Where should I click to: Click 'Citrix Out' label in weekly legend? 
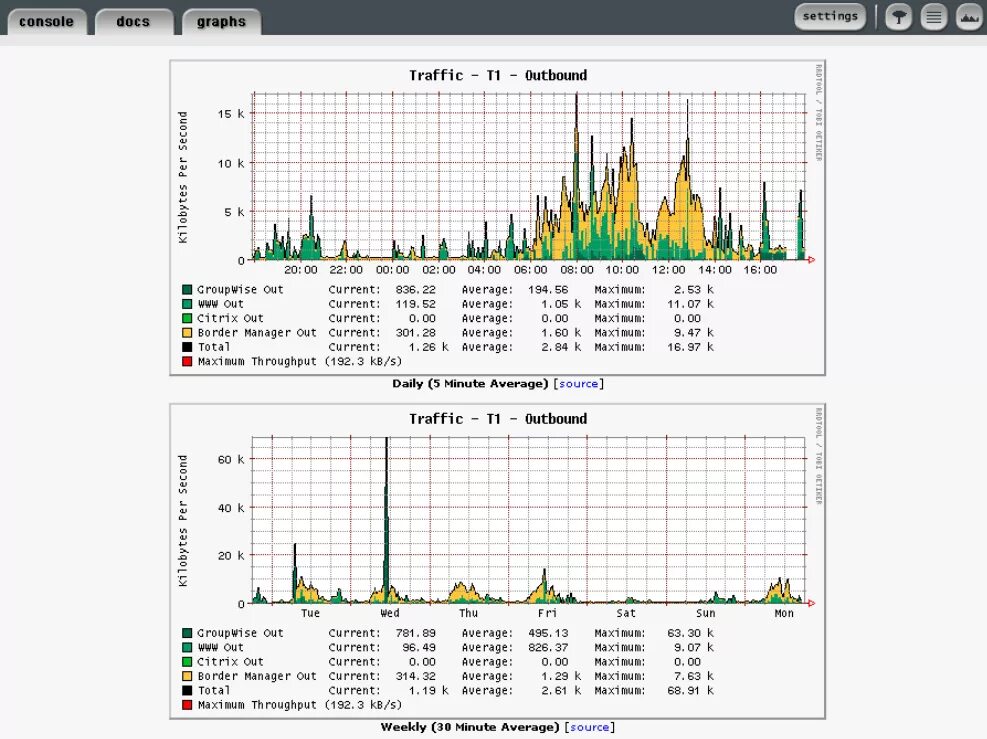coord(230,662)
